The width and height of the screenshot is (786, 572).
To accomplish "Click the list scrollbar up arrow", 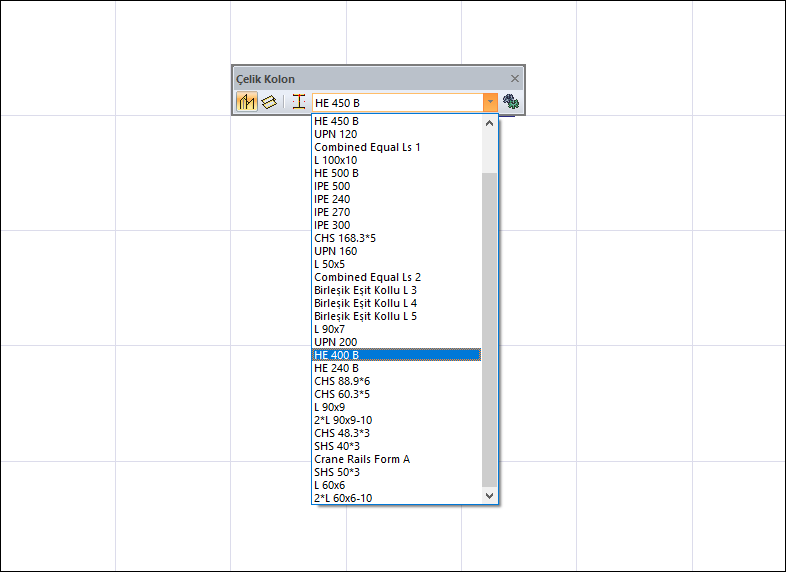I will pyautogui.click(x=490, y=123).
